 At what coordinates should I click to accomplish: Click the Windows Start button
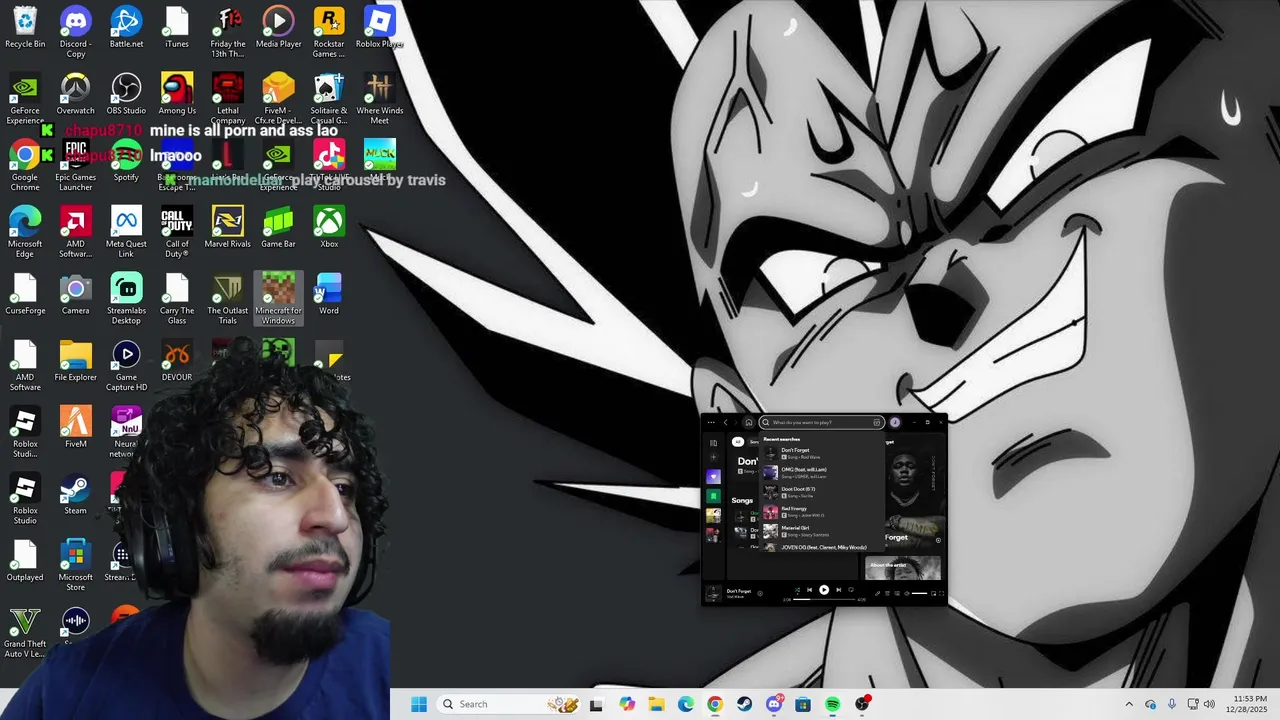tap(419, 704)
